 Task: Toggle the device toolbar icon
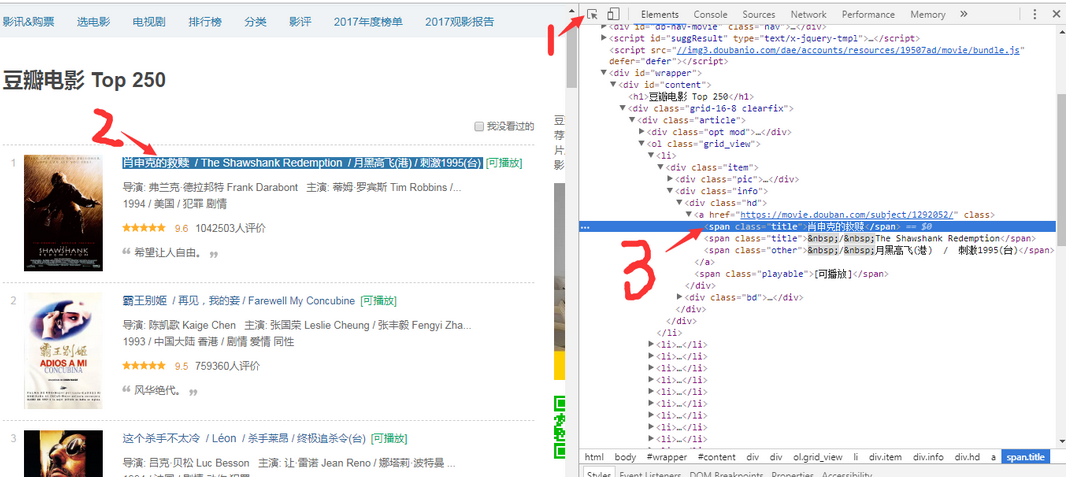tap(613, 14)
